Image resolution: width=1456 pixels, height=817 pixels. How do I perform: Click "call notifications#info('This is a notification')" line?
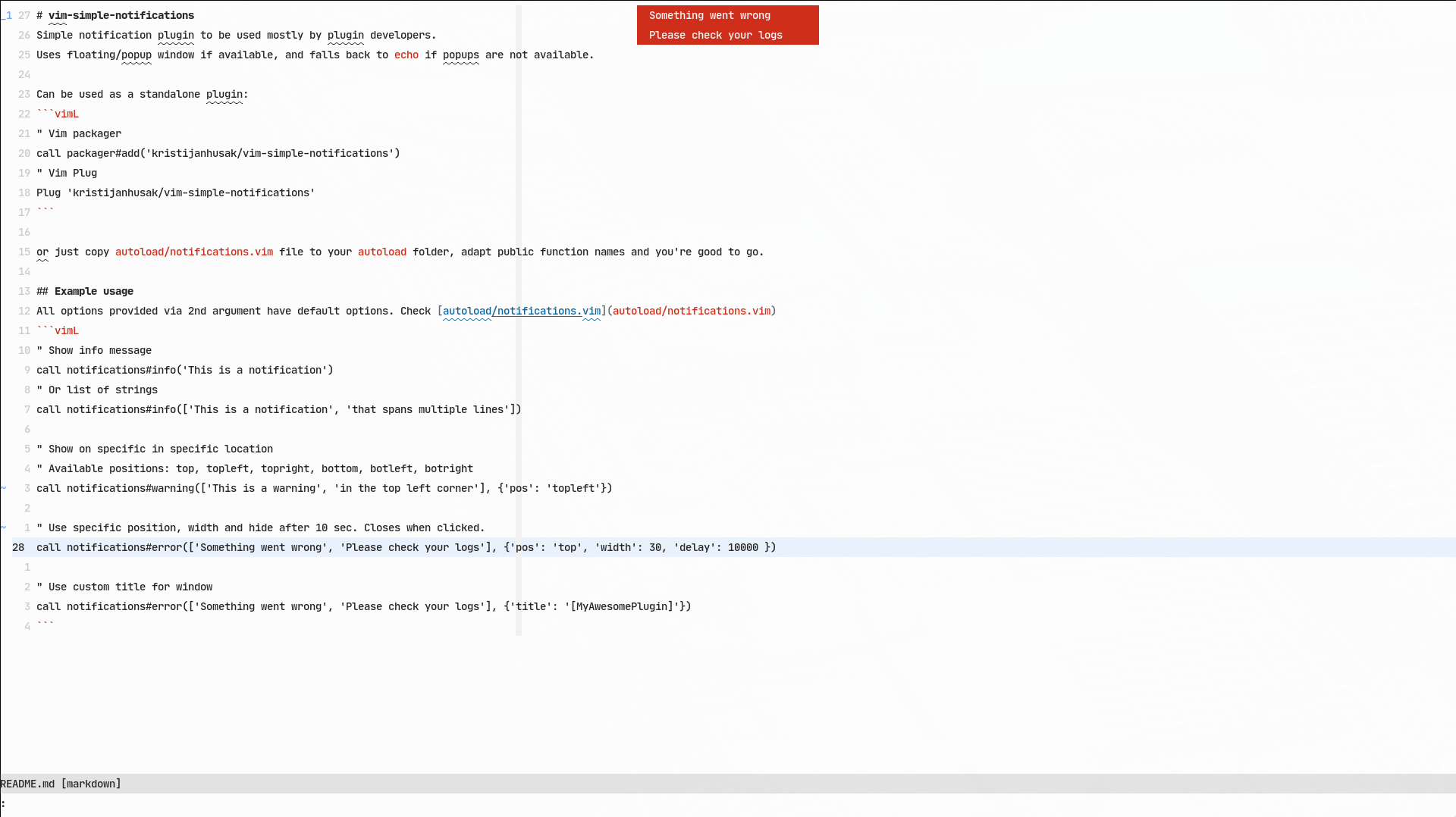point(185,370)
